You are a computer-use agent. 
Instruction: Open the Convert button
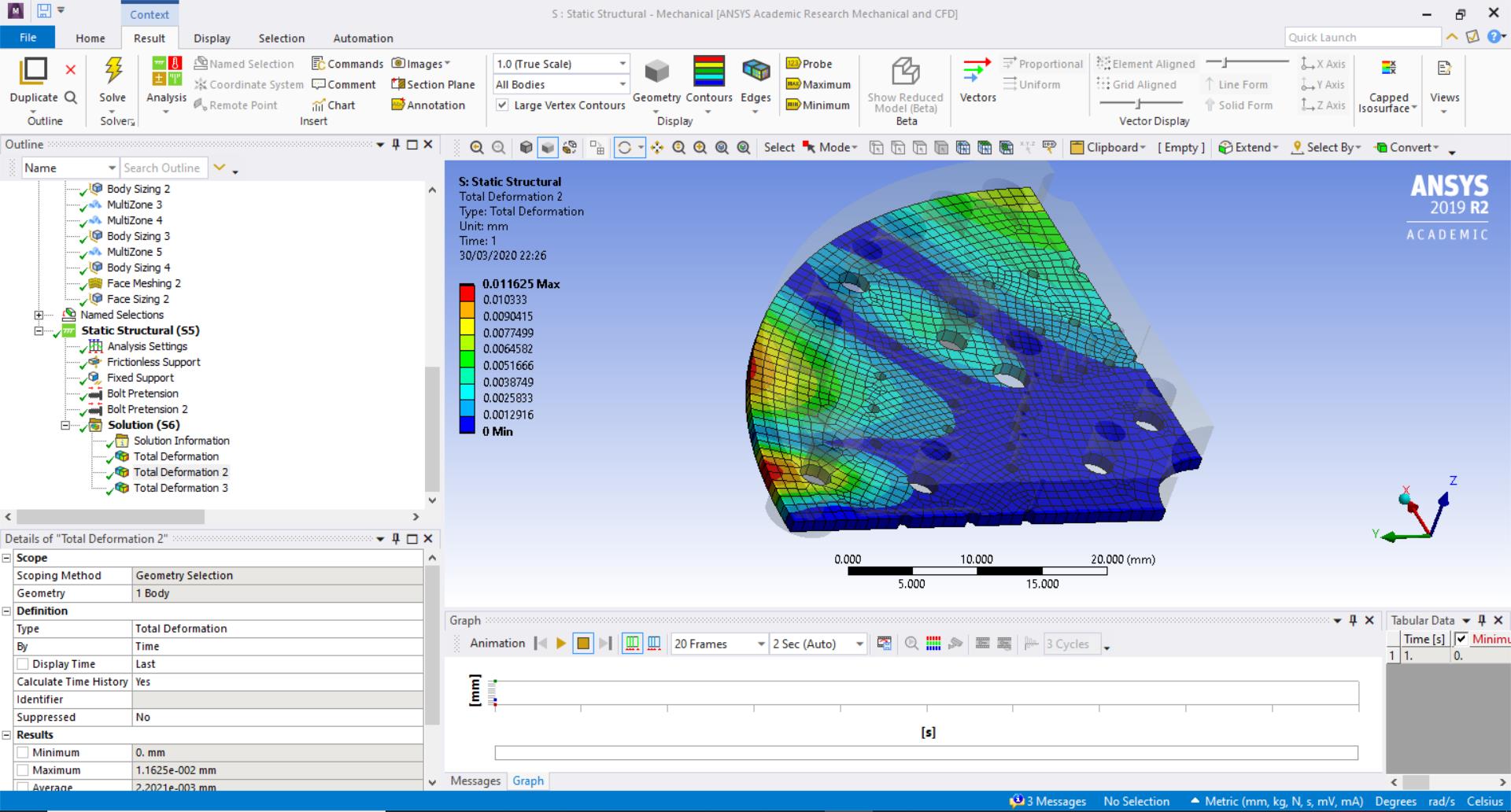tap(1406, 147)
